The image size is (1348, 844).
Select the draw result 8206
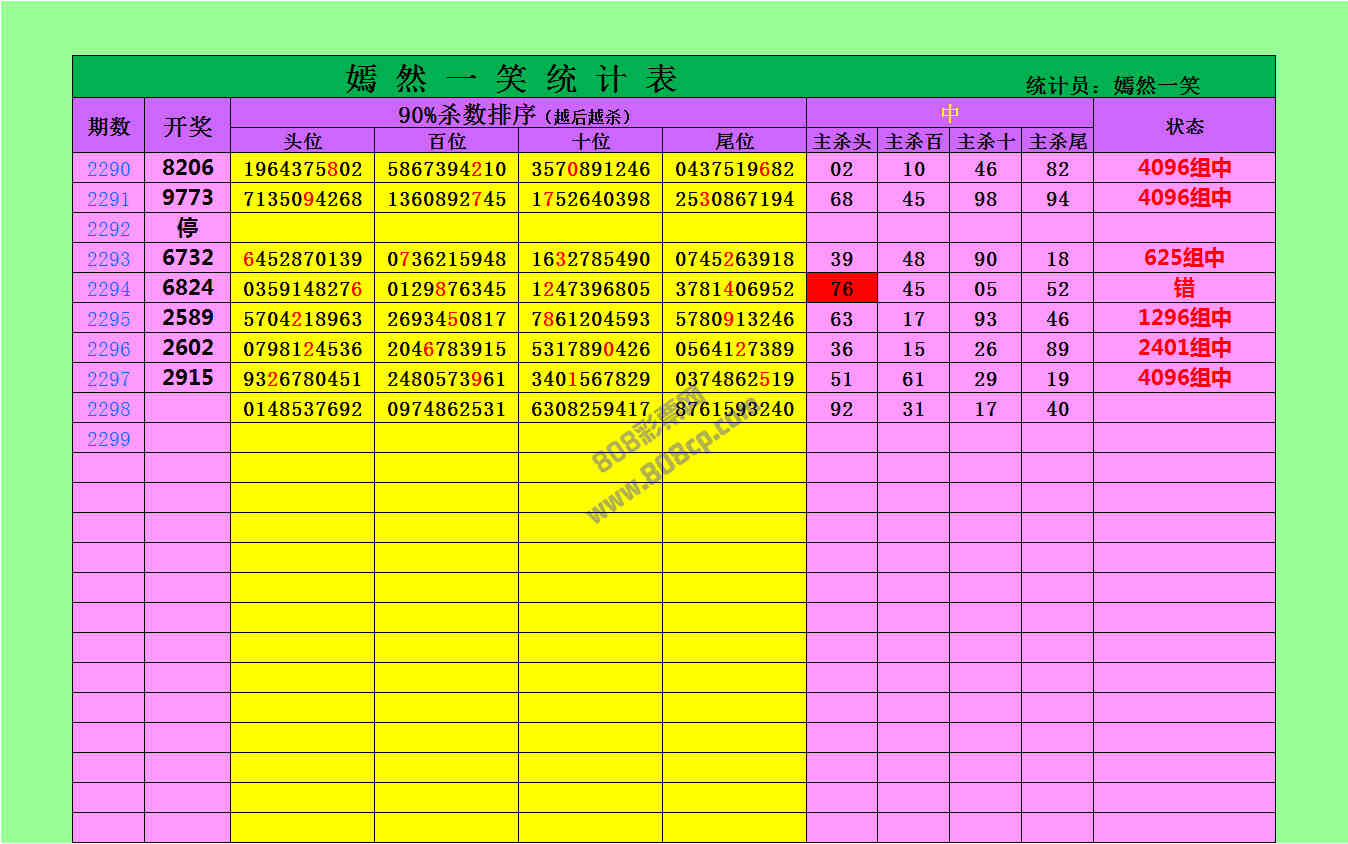pos(188,168)
